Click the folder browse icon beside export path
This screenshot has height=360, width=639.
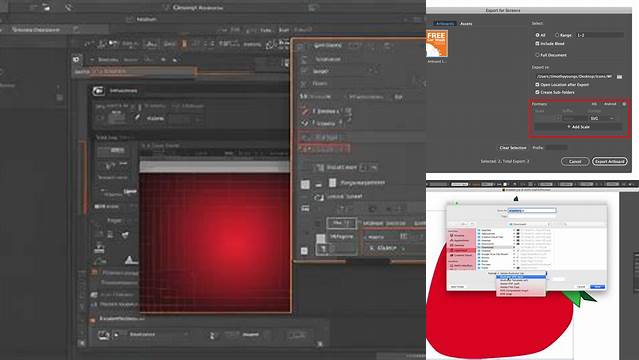coord(619,77)
